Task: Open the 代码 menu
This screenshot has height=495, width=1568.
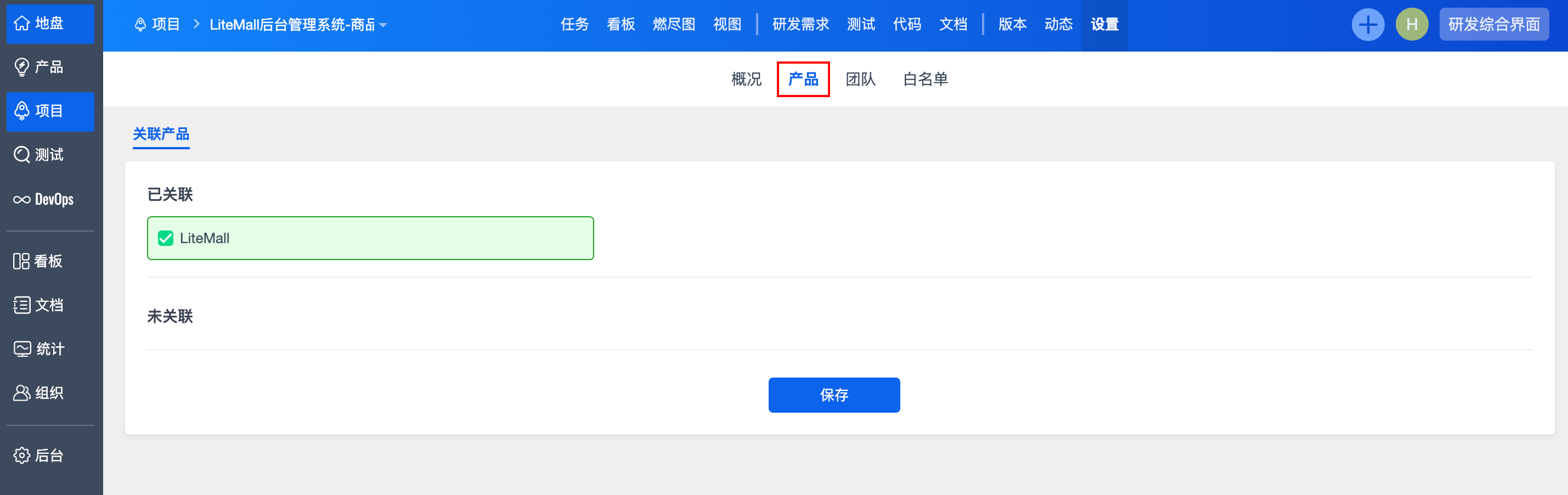Action: [x=907, y=24]
